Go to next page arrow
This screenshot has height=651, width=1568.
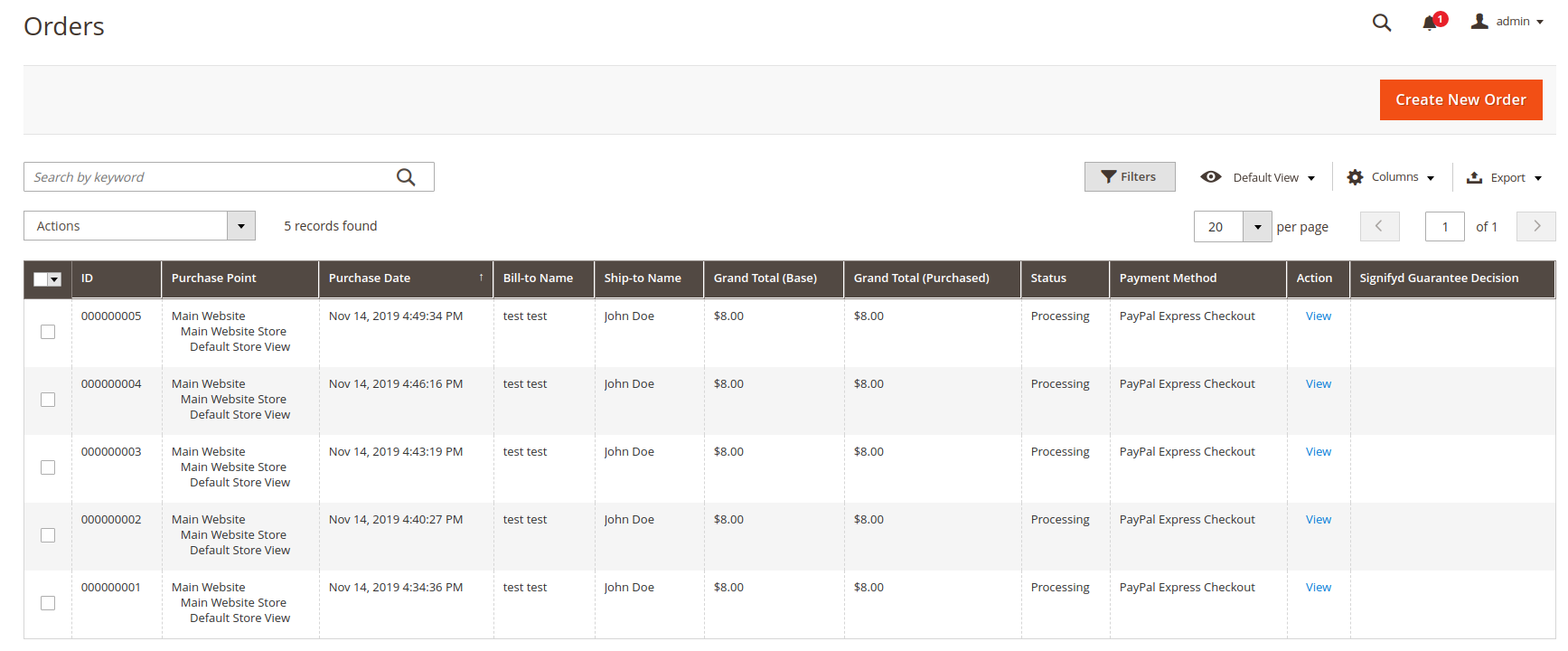pyautogui.click(x=1536, y=226)
